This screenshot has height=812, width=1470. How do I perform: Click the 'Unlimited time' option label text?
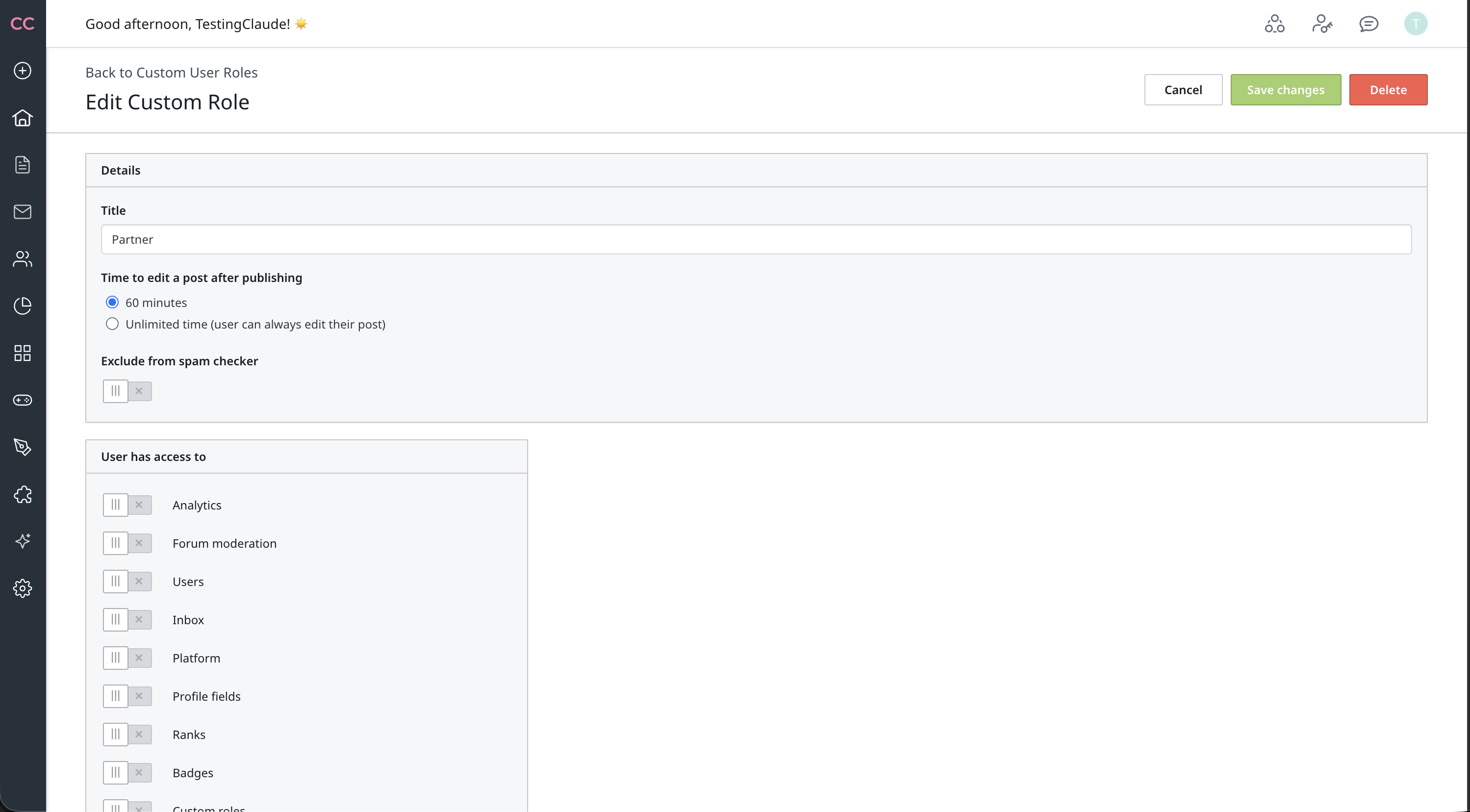255,324
